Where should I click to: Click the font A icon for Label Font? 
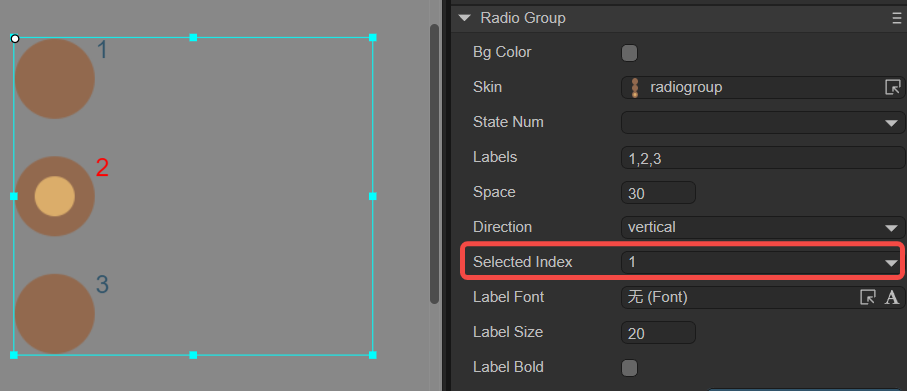point(892,297)
